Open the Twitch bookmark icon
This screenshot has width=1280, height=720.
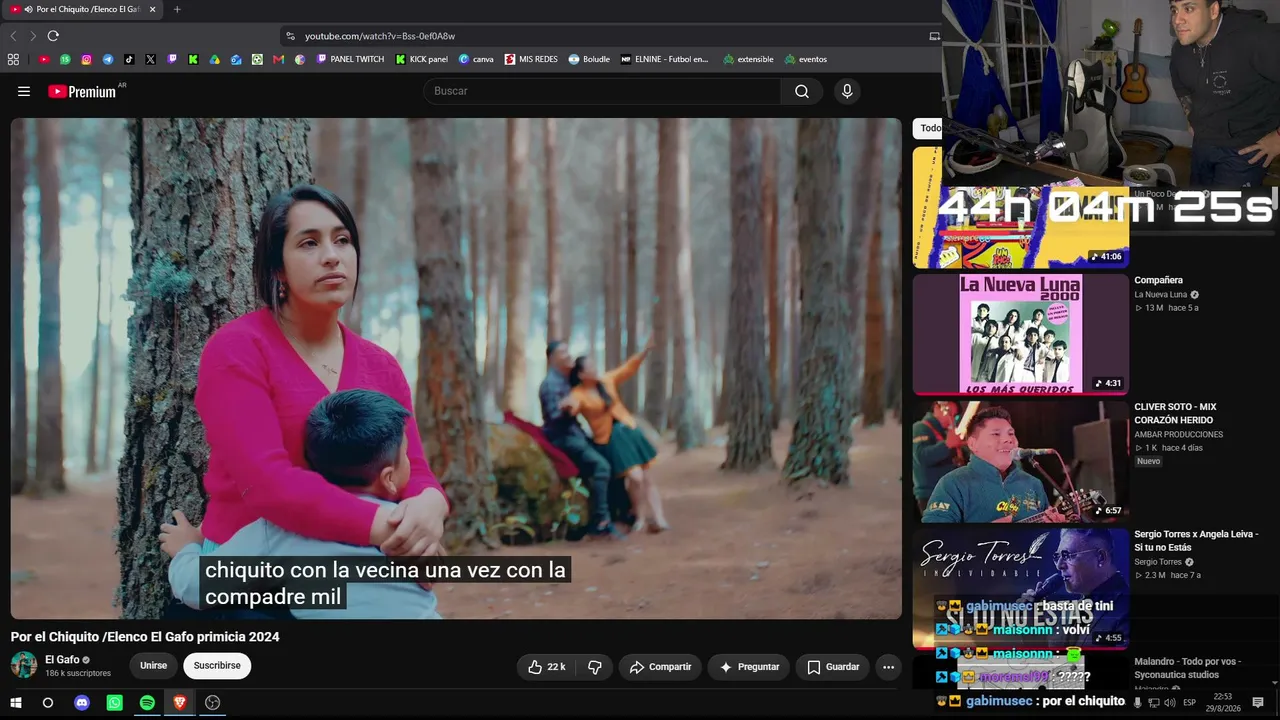tap(172, 59)
